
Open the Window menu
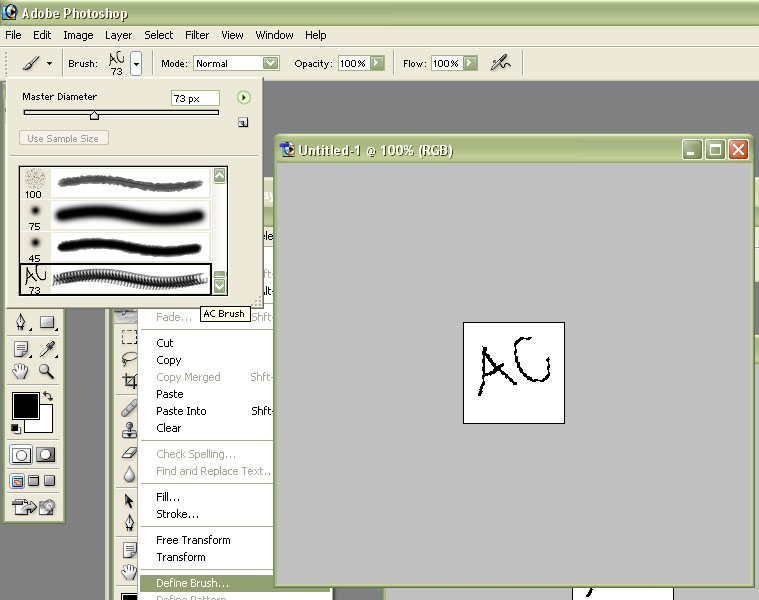pyautogui.click(x=274, y=35)
